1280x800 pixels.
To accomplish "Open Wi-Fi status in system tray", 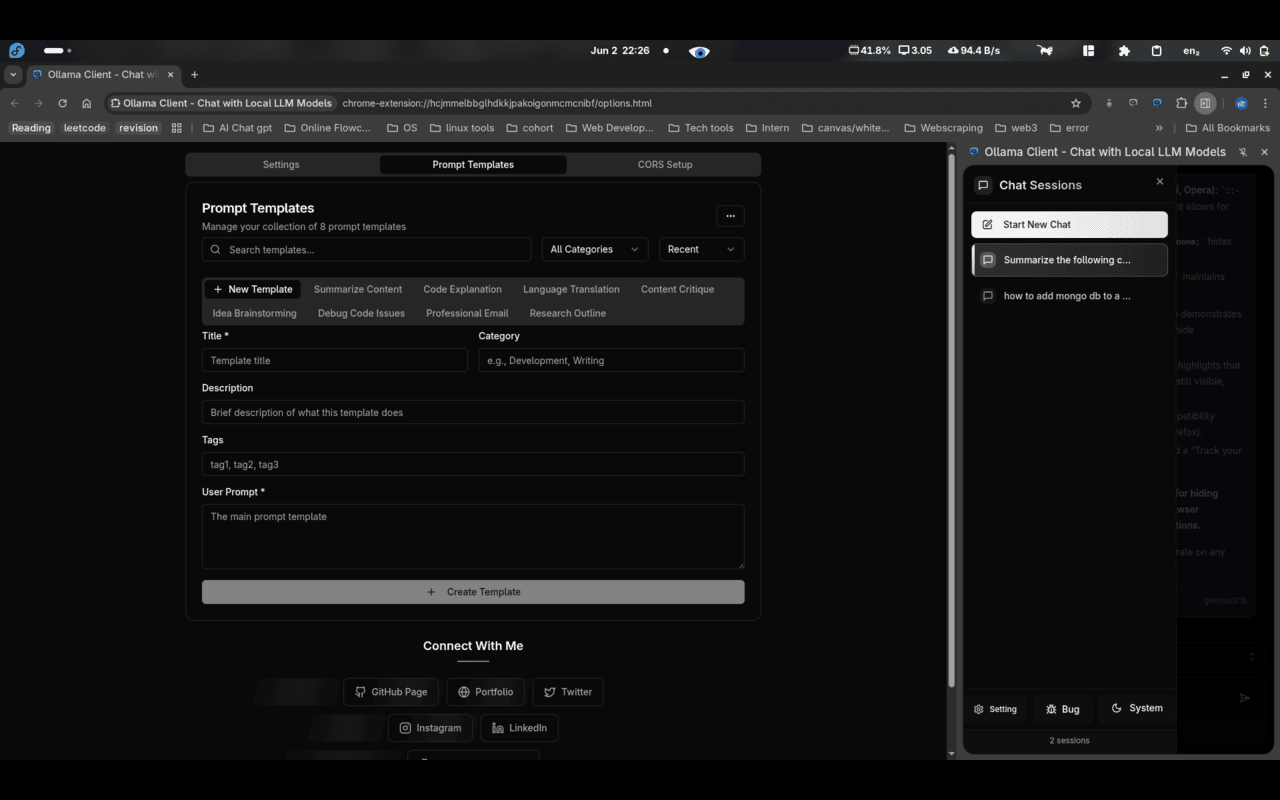I will [1226, 50].
